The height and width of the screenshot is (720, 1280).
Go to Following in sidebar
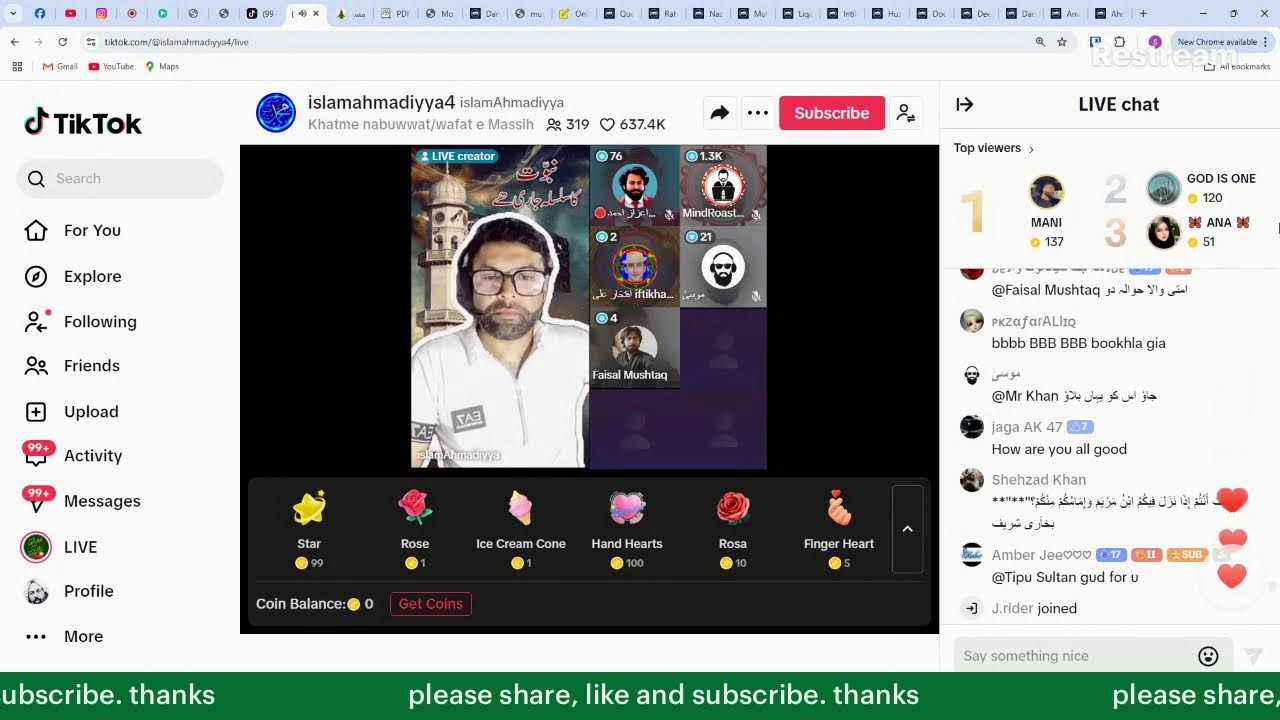click(100, 321)
